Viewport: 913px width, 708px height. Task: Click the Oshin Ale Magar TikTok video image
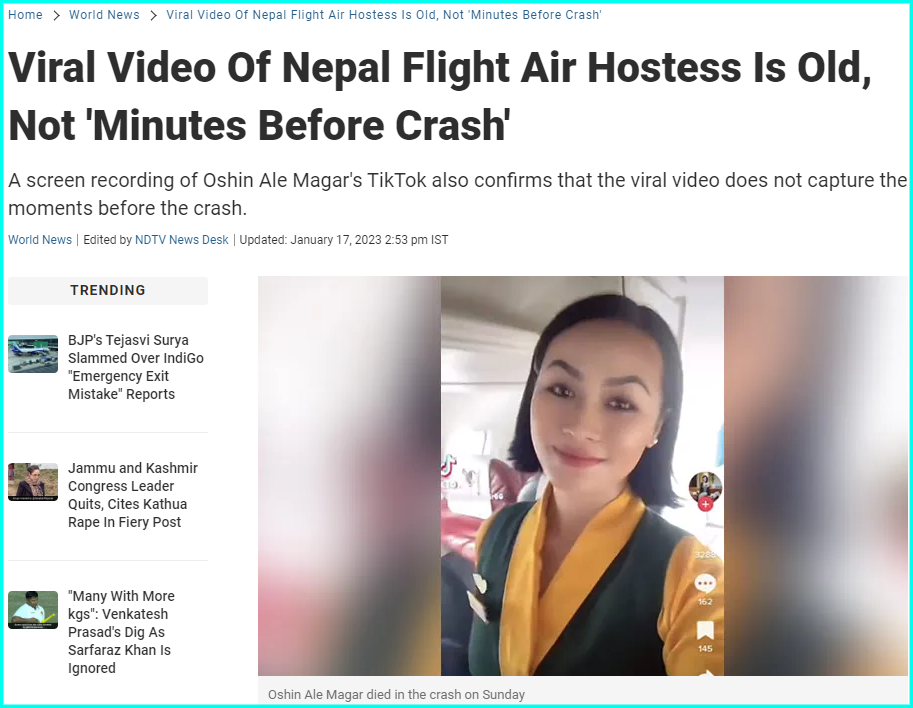pos(582,476)
